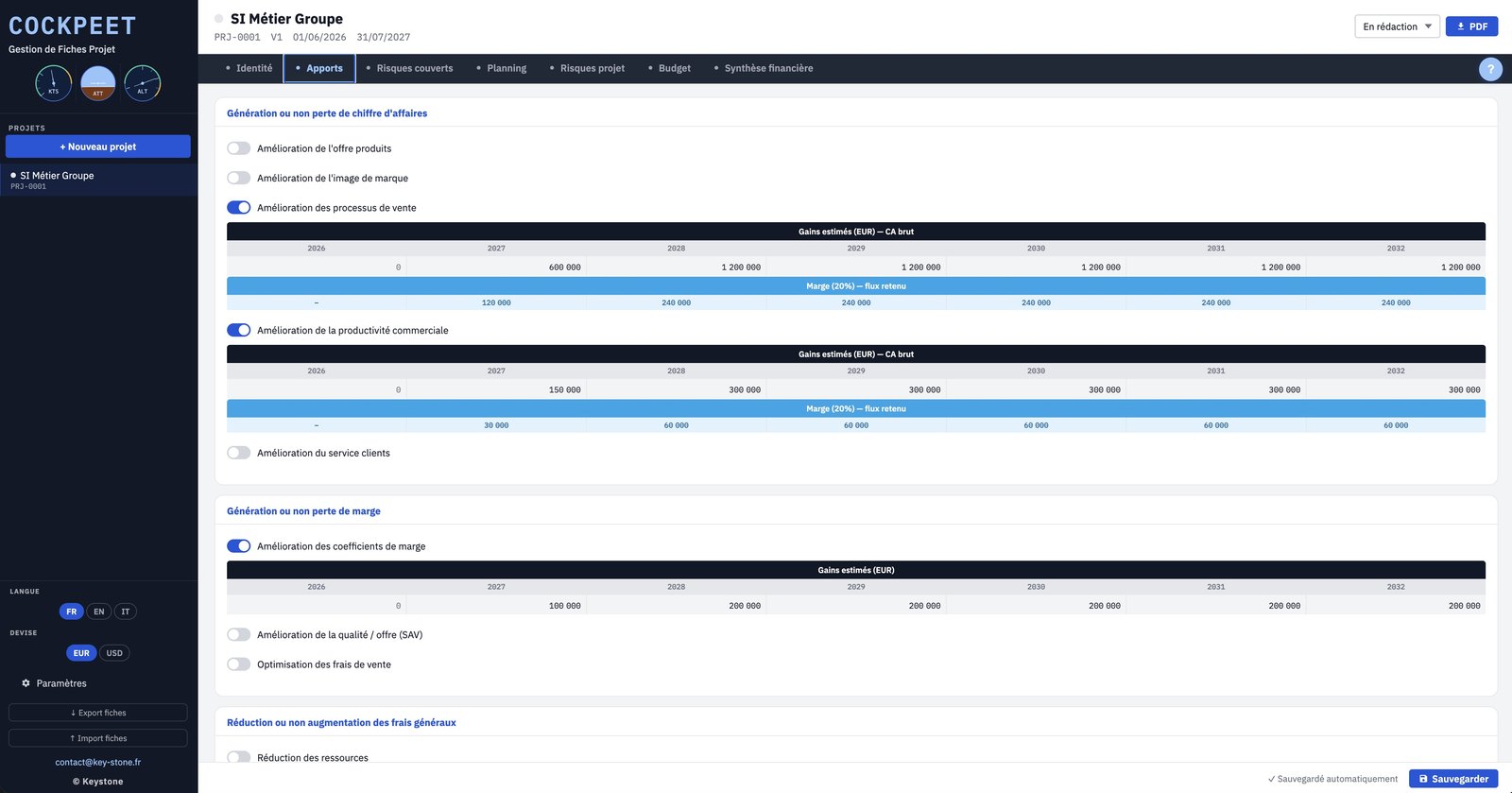Edit 2027 coefficients de marge value 100 000
The width and height of the screenshot is (1512, 793).
pyautogui.click(x=496, y=606)
